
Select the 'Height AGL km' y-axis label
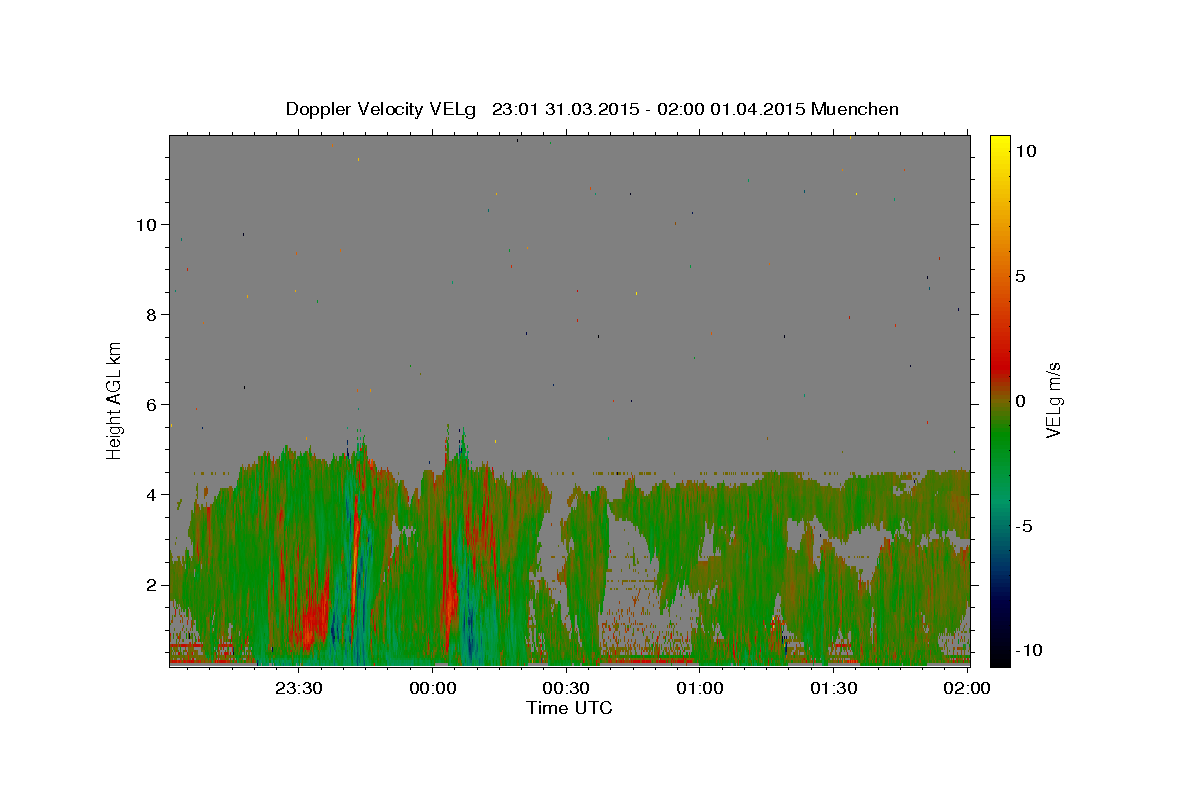pyautogui.click(x=115, y=400)
